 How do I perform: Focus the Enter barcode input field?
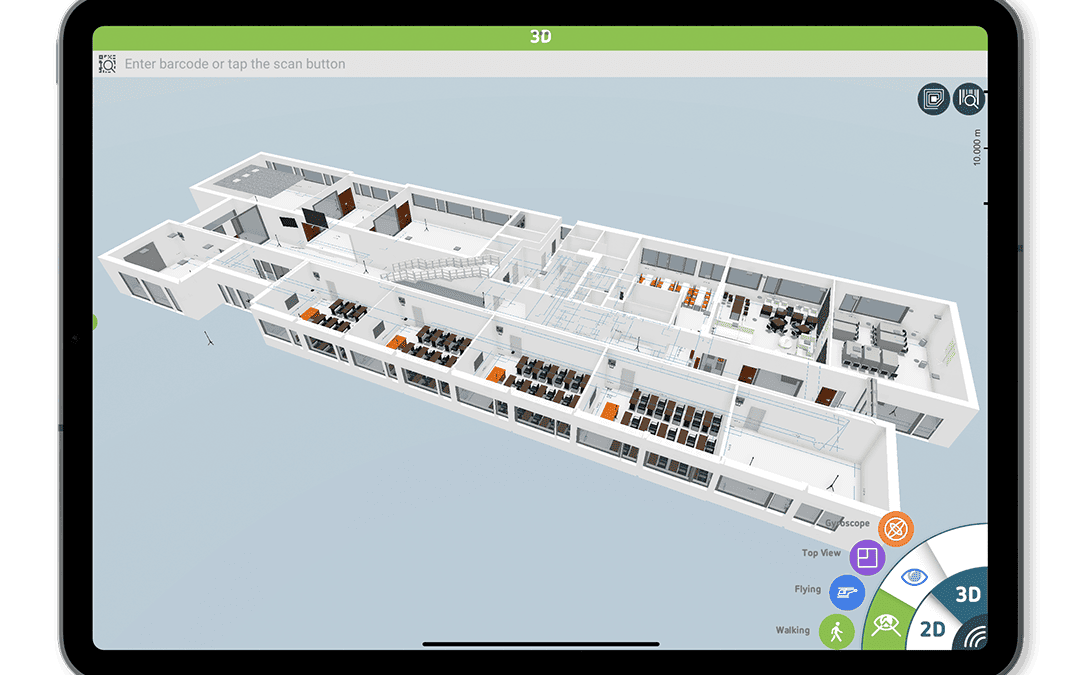pyautogui.click(x=540, y=64)
